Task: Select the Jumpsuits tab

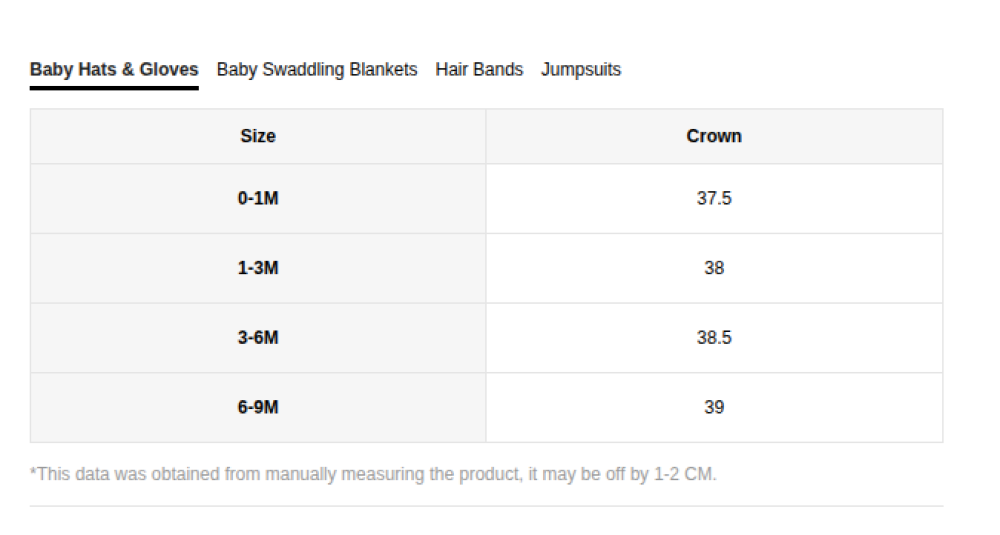Action: click(x=581, y=70)
